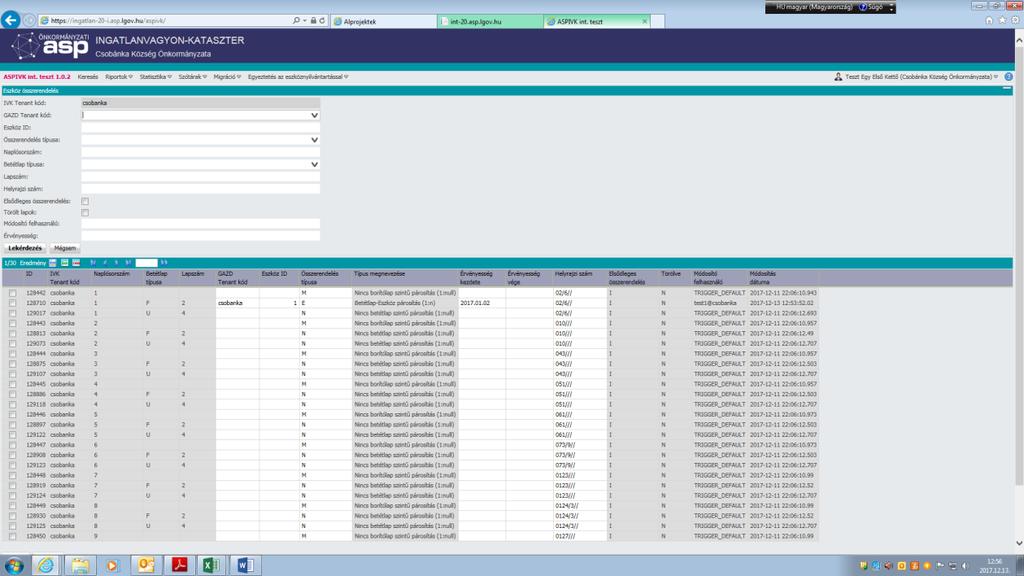Open the browser tools gear icon
Screen dimensions: 1024x576
tap(1016, 20)
